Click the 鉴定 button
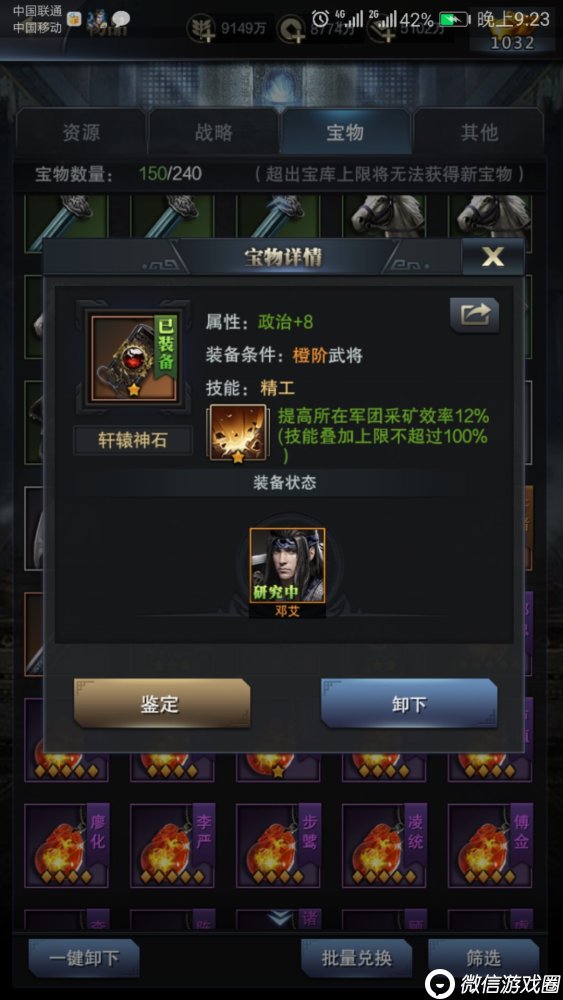Screen dimensions: 563x1000 click(x=162, y=703)
